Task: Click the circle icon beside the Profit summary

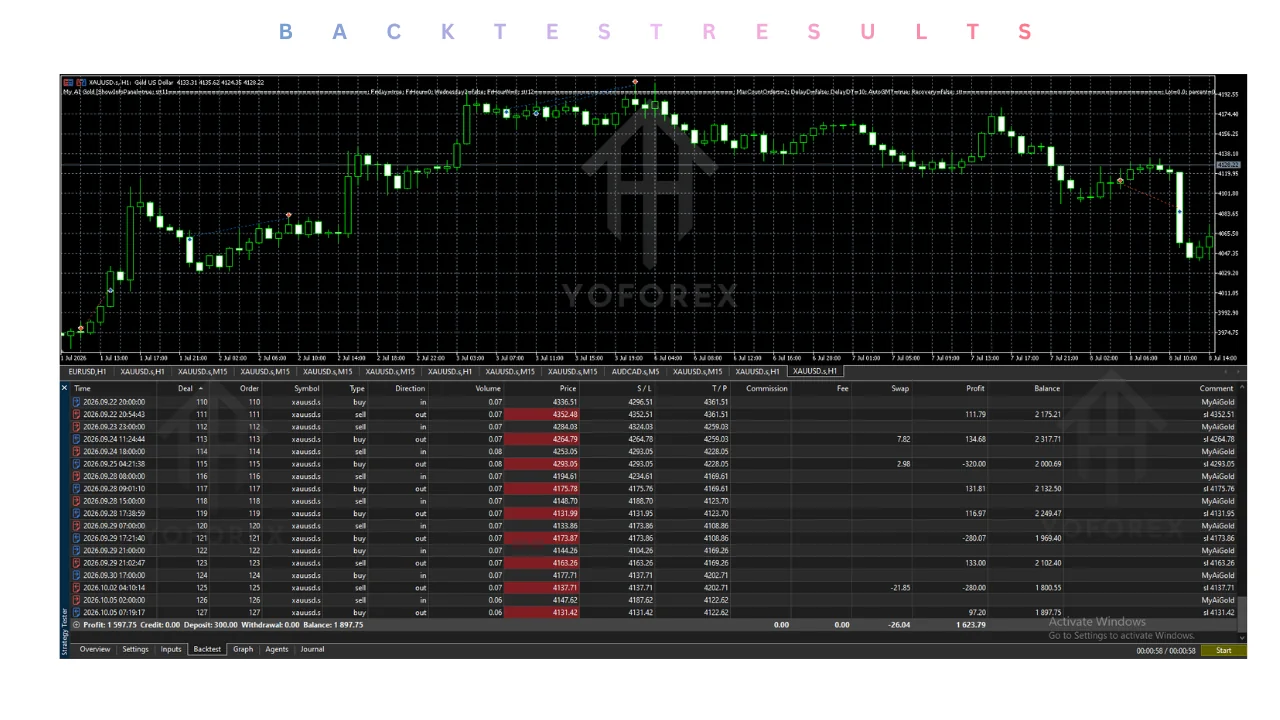Action: pos(76,625)
